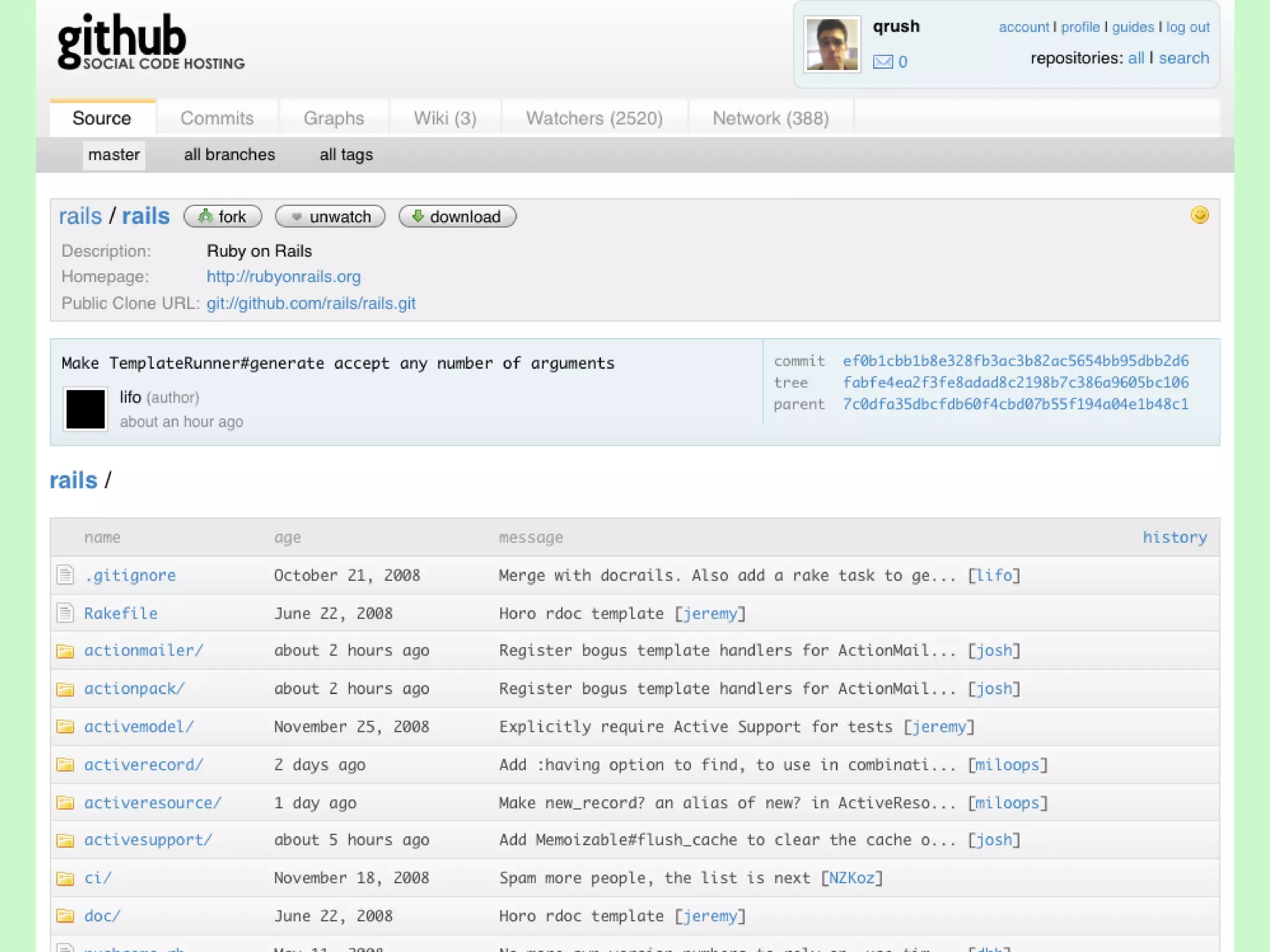Show all tags
The image size is (1270, 952).
click(346, 154)
